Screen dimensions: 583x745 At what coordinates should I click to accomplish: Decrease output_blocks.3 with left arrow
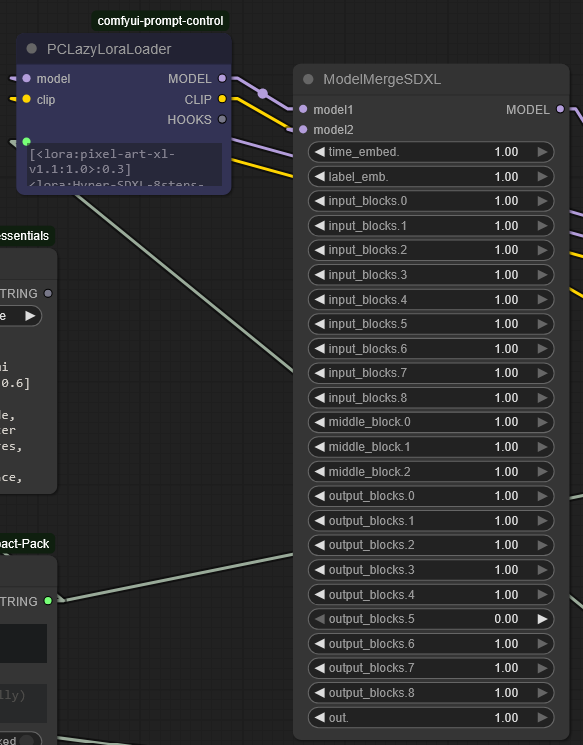point(319,570)
